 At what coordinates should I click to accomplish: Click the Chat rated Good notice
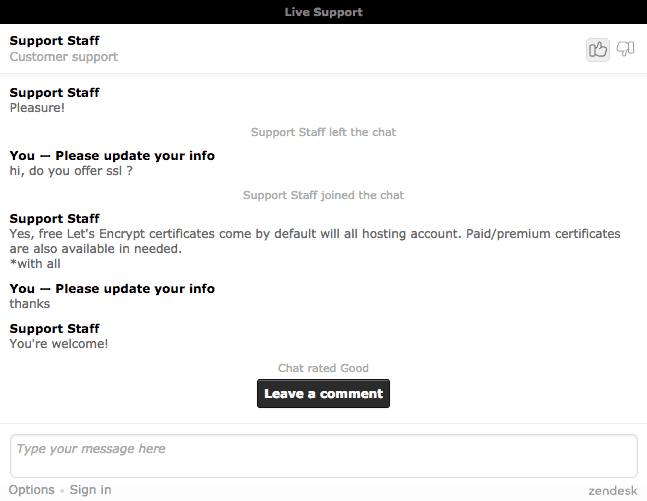pos(323,368)
